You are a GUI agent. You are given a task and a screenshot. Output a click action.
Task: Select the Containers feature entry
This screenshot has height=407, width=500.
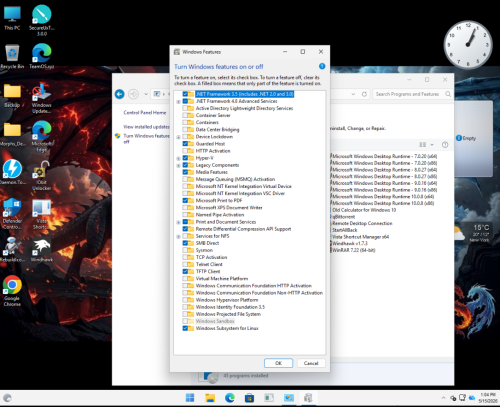click(207, 122)
